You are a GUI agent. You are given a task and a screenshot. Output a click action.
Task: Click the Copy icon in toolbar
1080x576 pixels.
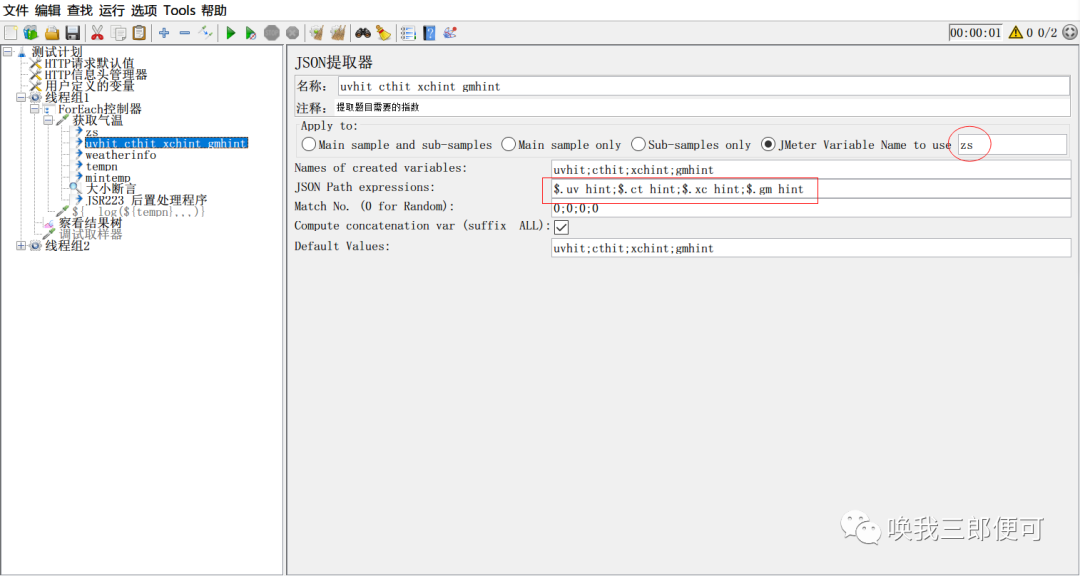[x=118, y=32]
